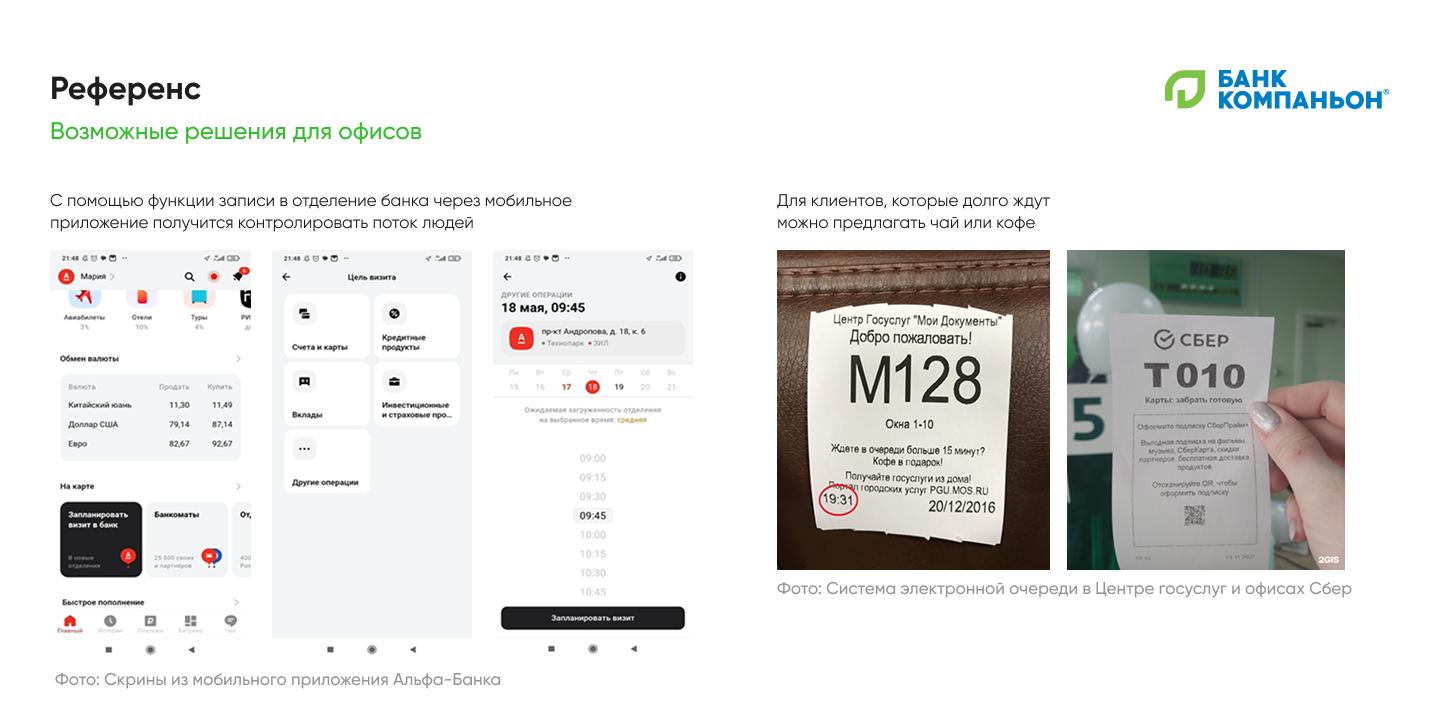Expand the Быстрое пополнение section chevron
1440x720 pixels.
pos(237,602)
